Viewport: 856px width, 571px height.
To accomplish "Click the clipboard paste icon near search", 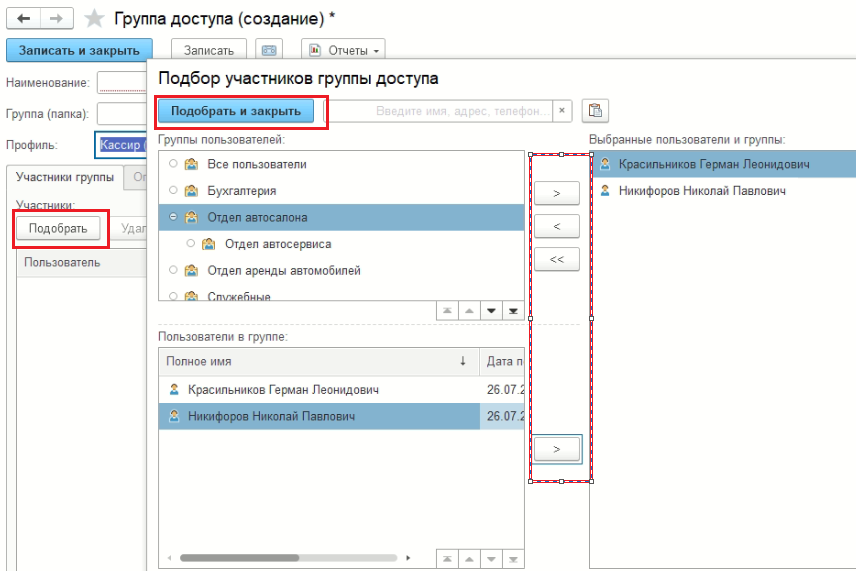I will pyautogui.click(x=595, y=111).
